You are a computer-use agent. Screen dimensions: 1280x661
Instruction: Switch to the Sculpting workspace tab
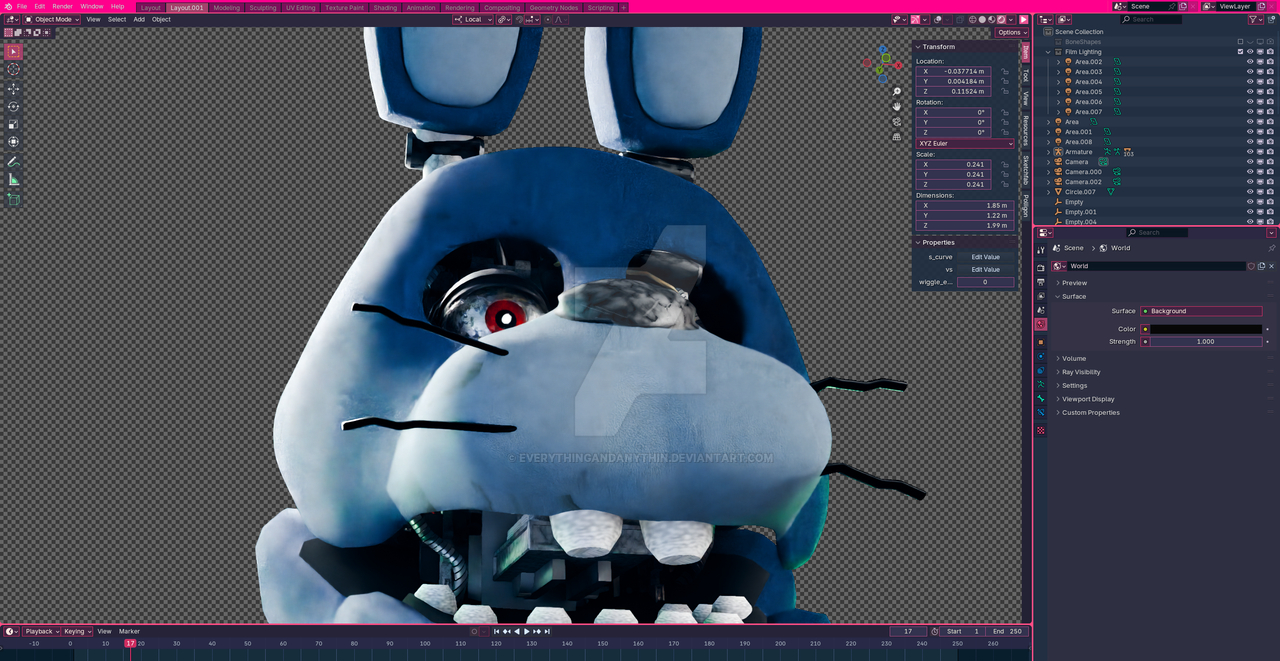pos(263,7)
